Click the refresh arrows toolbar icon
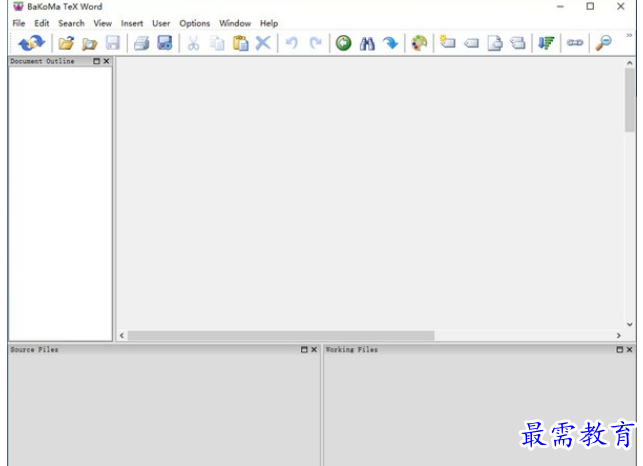The width and height of the screenshot is (643, 466). [32, 43]
